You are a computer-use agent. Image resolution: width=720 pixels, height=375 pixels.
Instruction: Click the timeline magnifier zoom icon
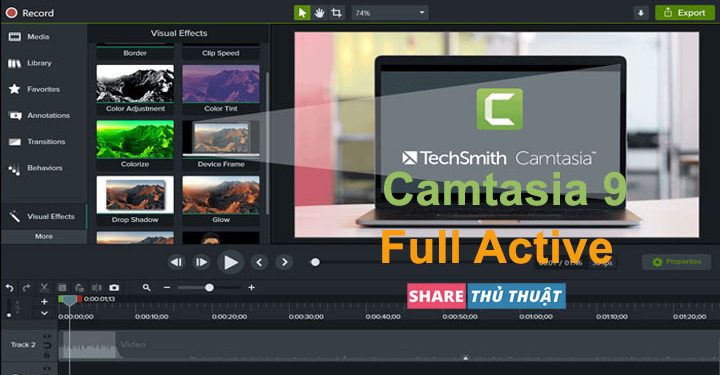point(146,288)
